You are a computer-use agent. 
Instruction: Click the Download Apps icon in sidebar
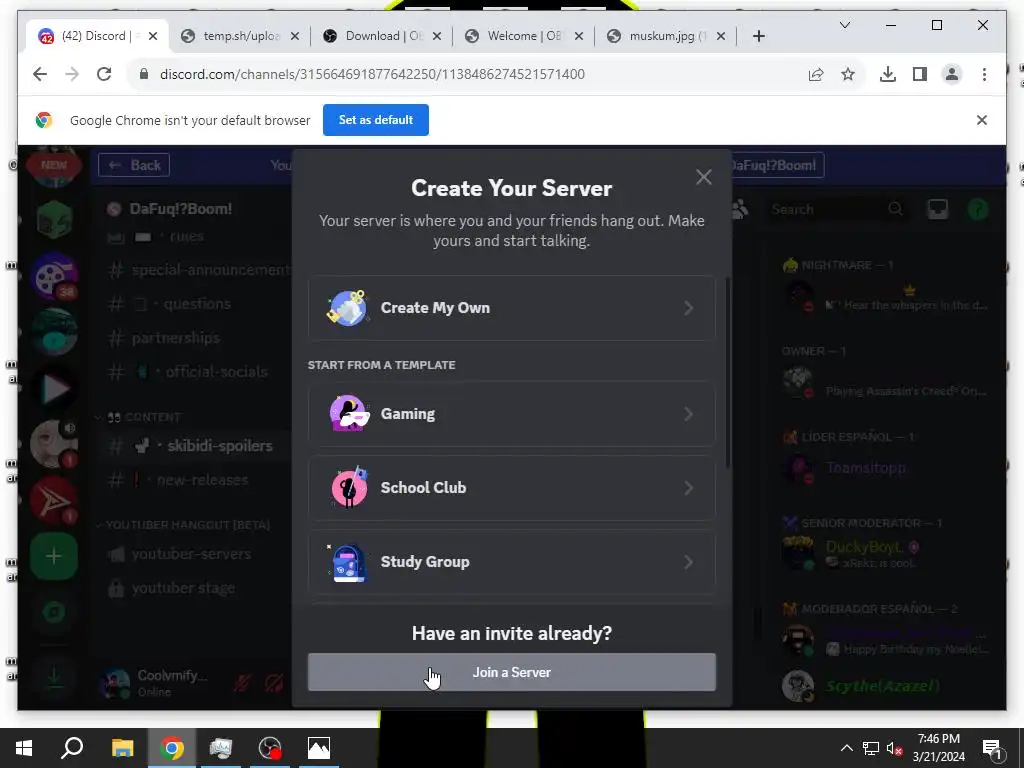[x=54, y=676]
